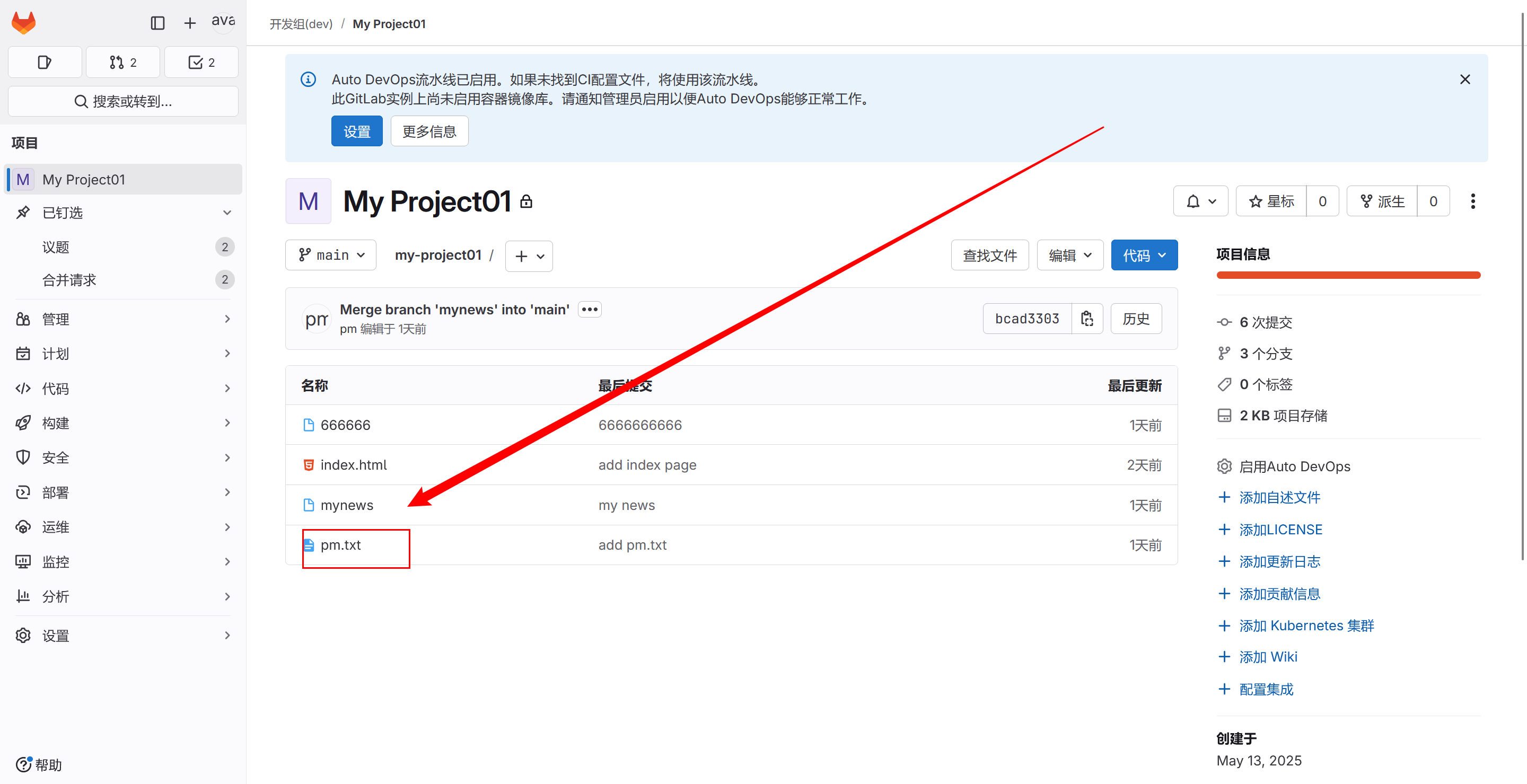Click the 历史 history button
Viewport: 1527px width, 784px height.
(1135, 319)
